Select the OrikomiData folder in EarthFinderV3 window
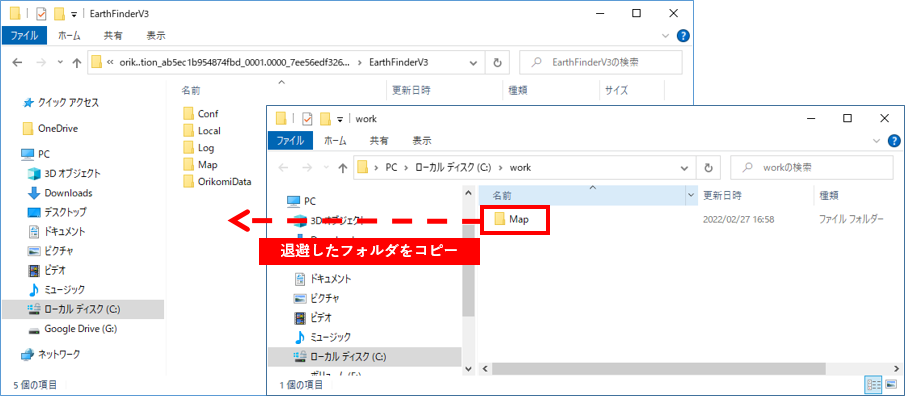 [x=217, y=181]
